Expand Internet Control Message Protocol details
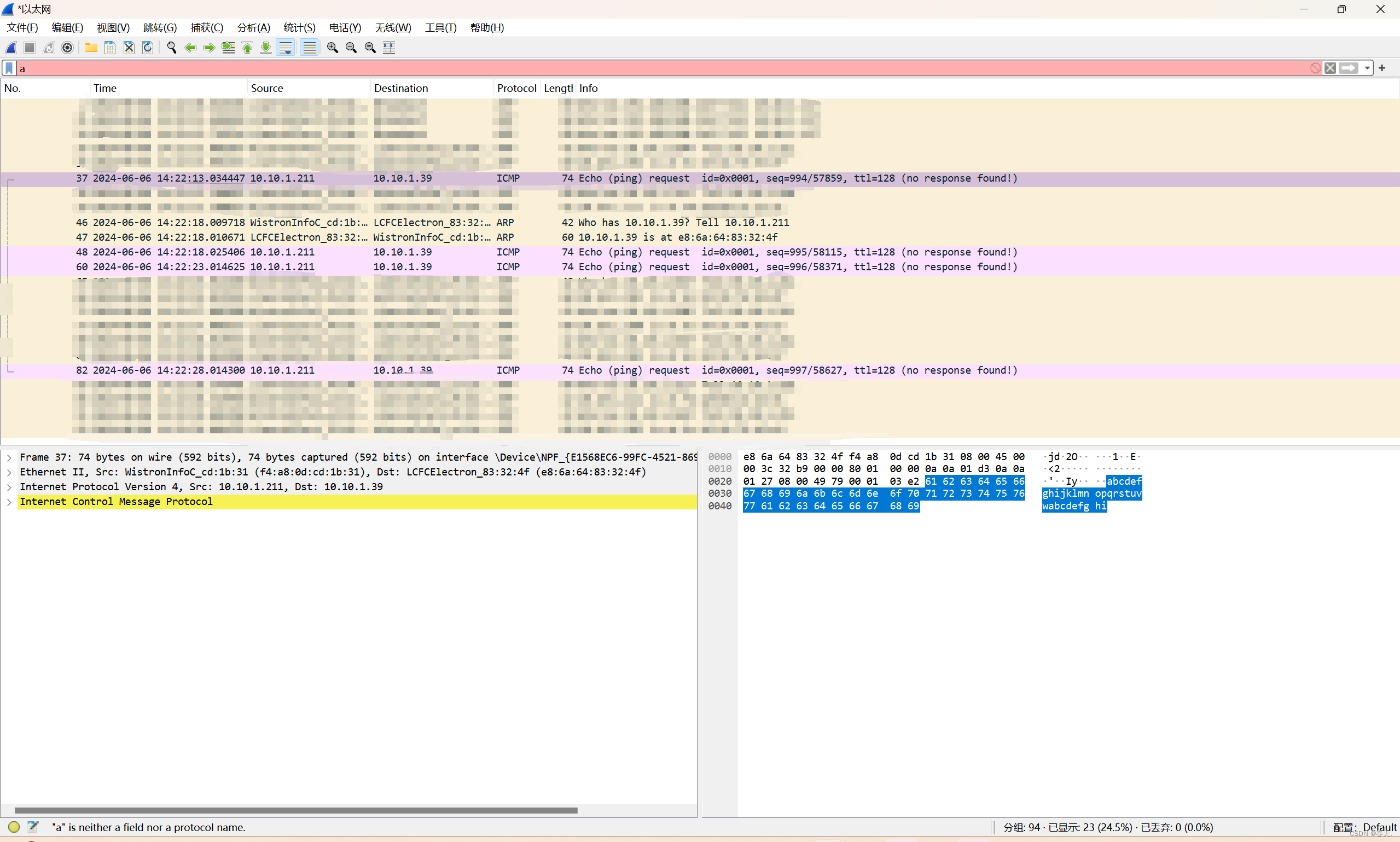1400x842 pixels. [9, 502]
